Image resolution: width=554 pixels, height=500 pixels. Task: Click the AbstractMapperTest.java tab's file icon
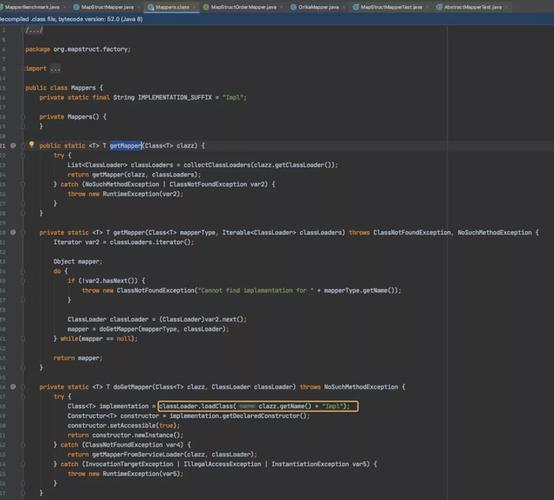pyautogui.click(x=439, y=7)
